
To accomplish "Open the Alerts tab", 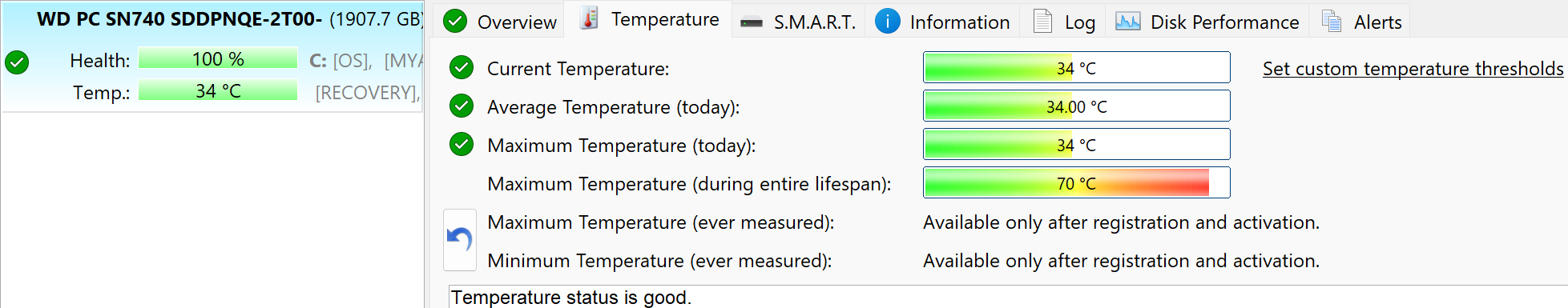I will [x=1360, y=21].
